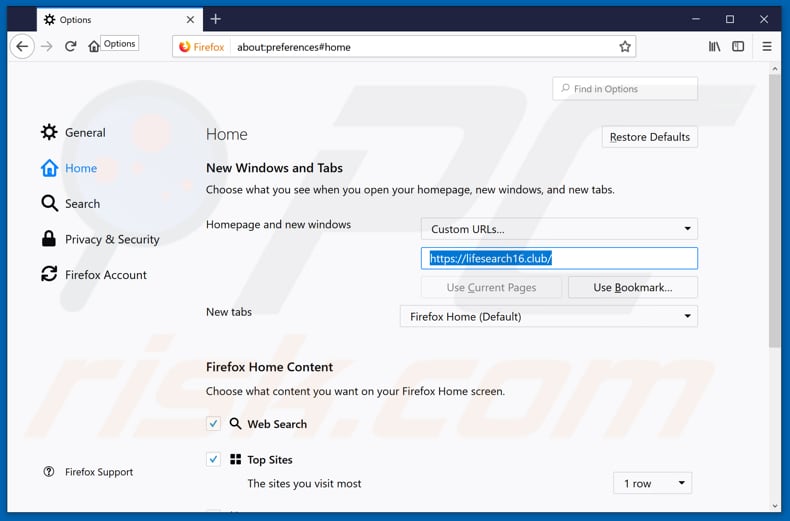Open the Library toolbar icon

714,47
